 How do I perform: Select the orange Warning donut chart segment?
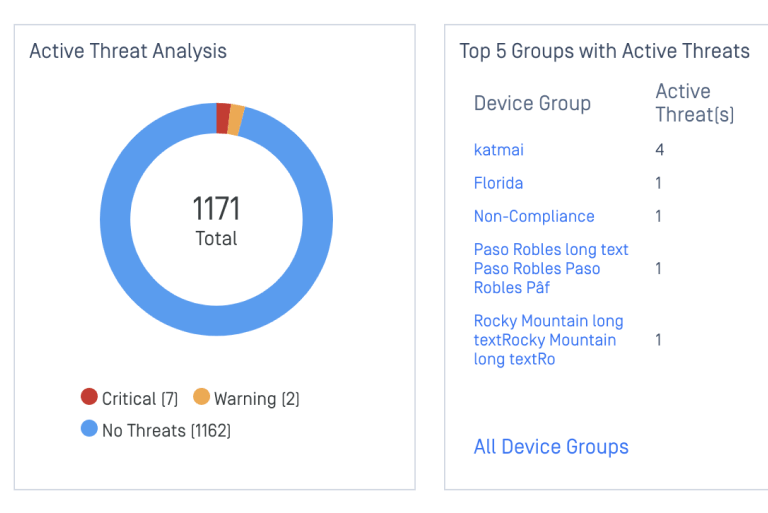point(236,120)
